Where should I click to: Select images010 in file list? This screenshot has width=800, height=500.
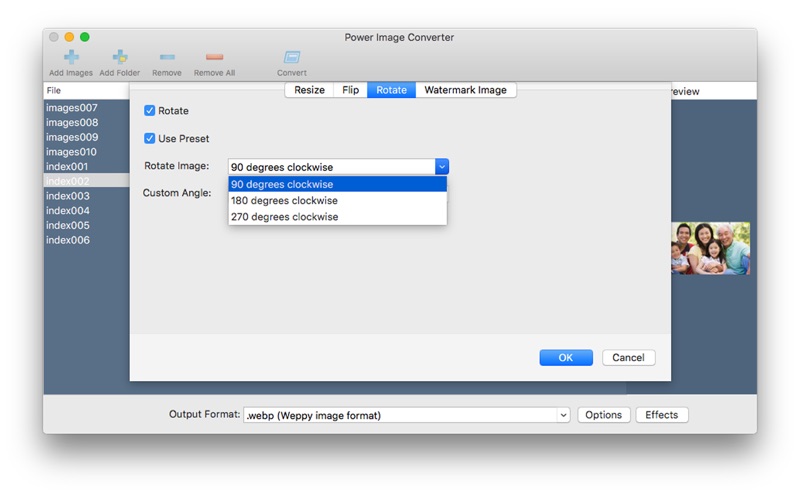[86, 152]
